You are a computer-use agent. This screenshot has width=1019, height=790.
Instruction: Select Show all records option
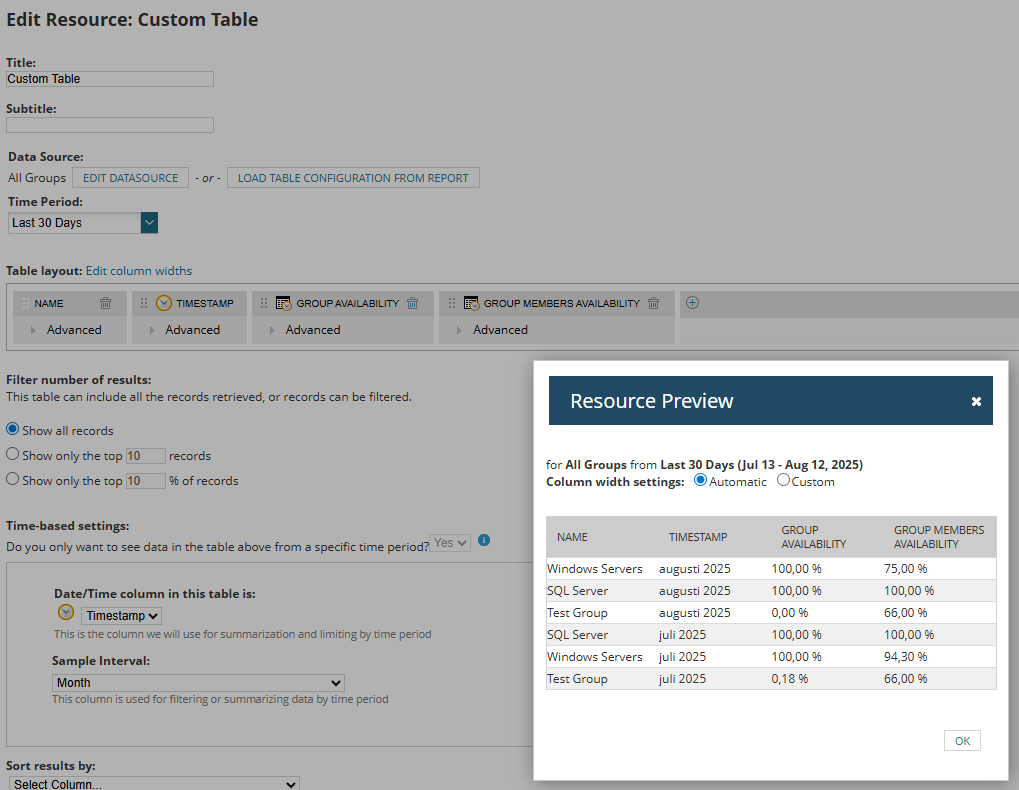tap(12, 429)
